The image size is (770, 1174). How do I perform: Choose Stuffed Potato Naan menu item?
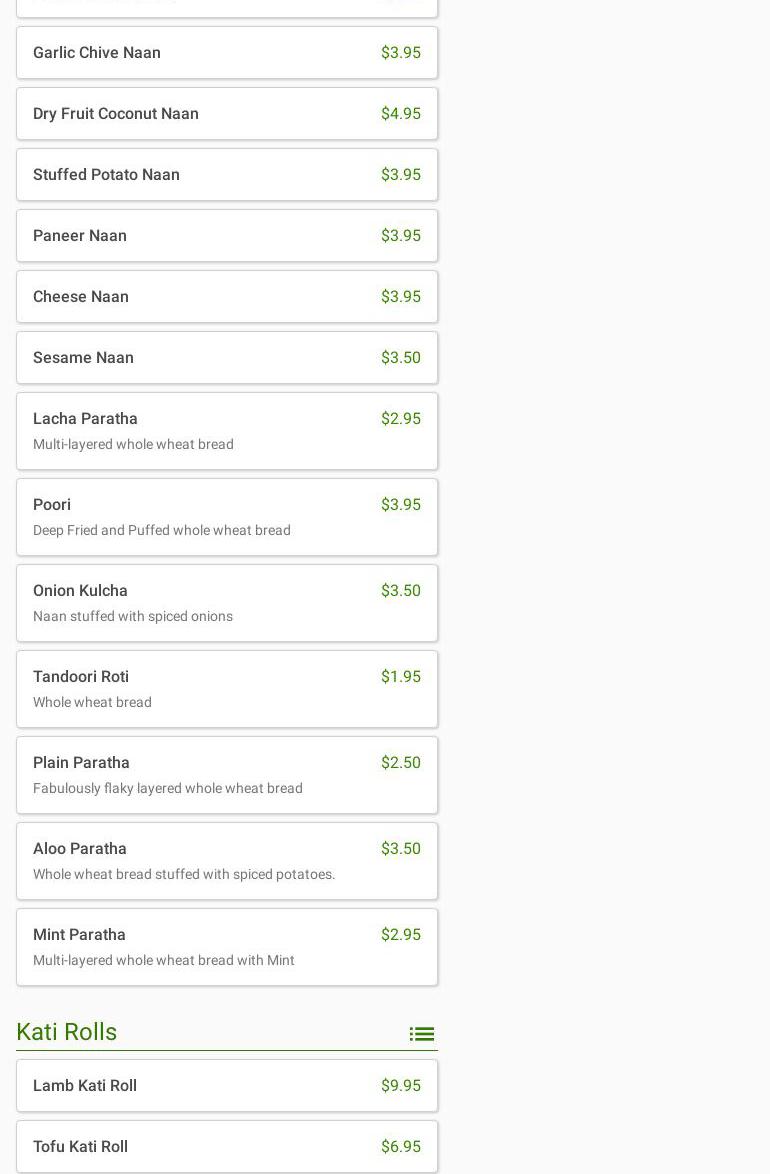[226, 175]
